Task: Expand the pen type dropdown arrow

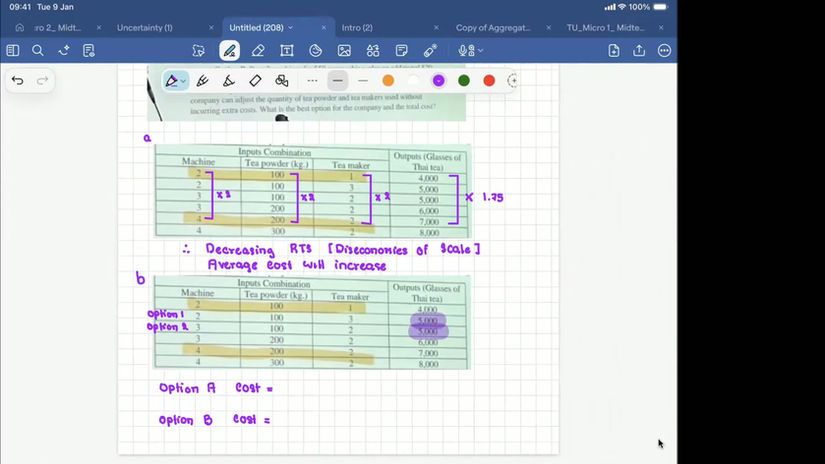Action: (x=183, y=81)
